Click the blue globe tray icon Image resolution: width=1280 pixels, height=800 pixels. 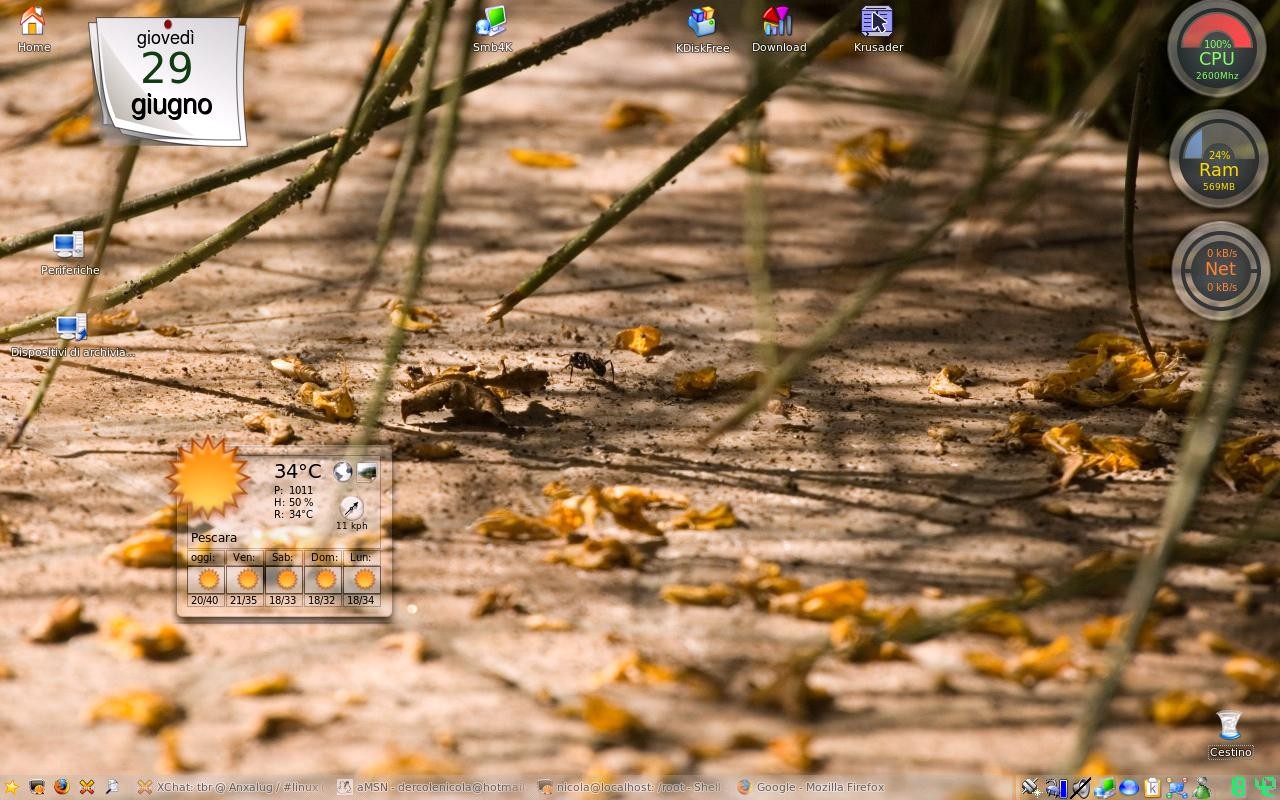(x=1129, y=787)
